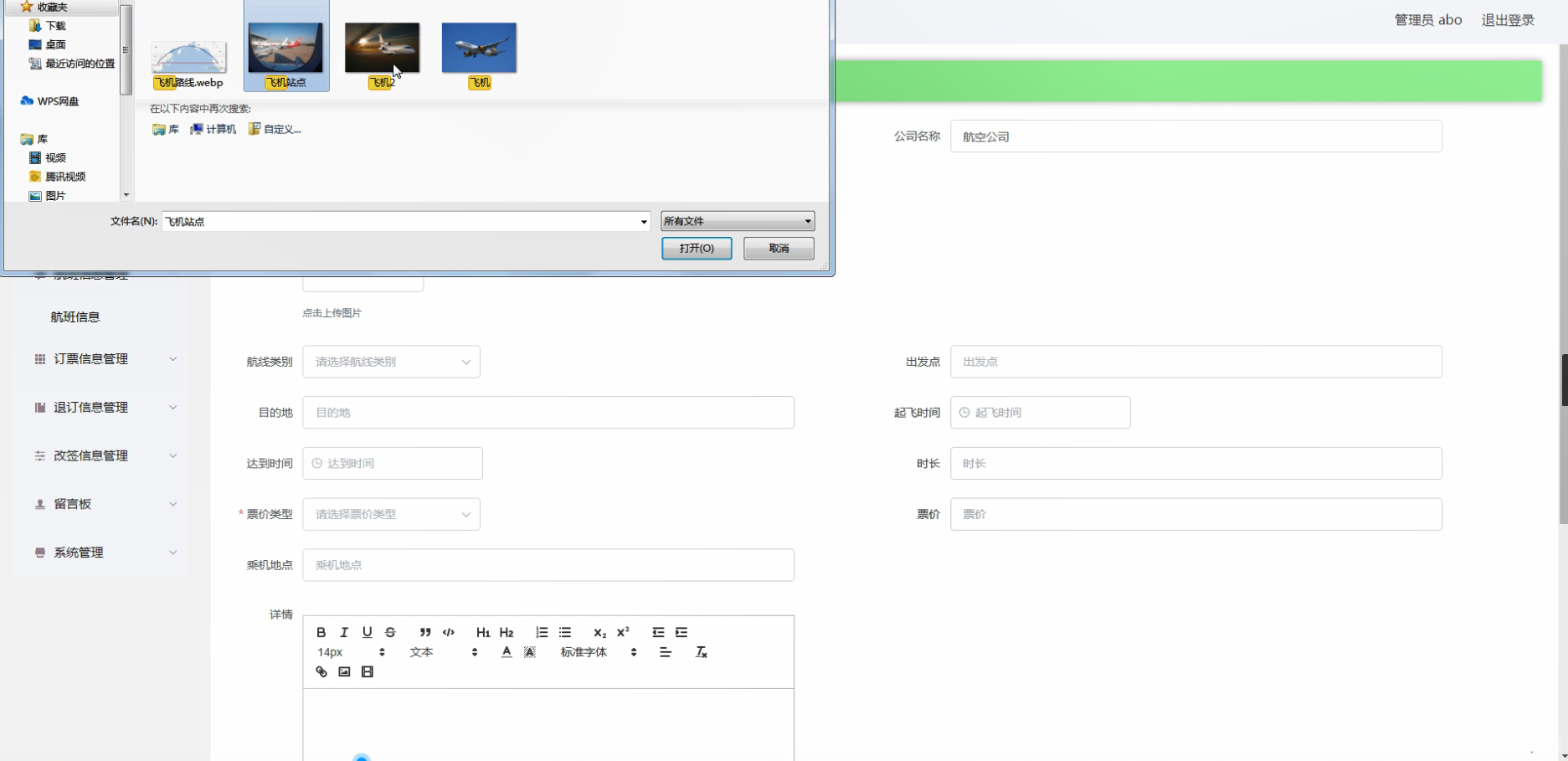
Task: Insert a hyperlink in the editor
Action: point(321,672)
